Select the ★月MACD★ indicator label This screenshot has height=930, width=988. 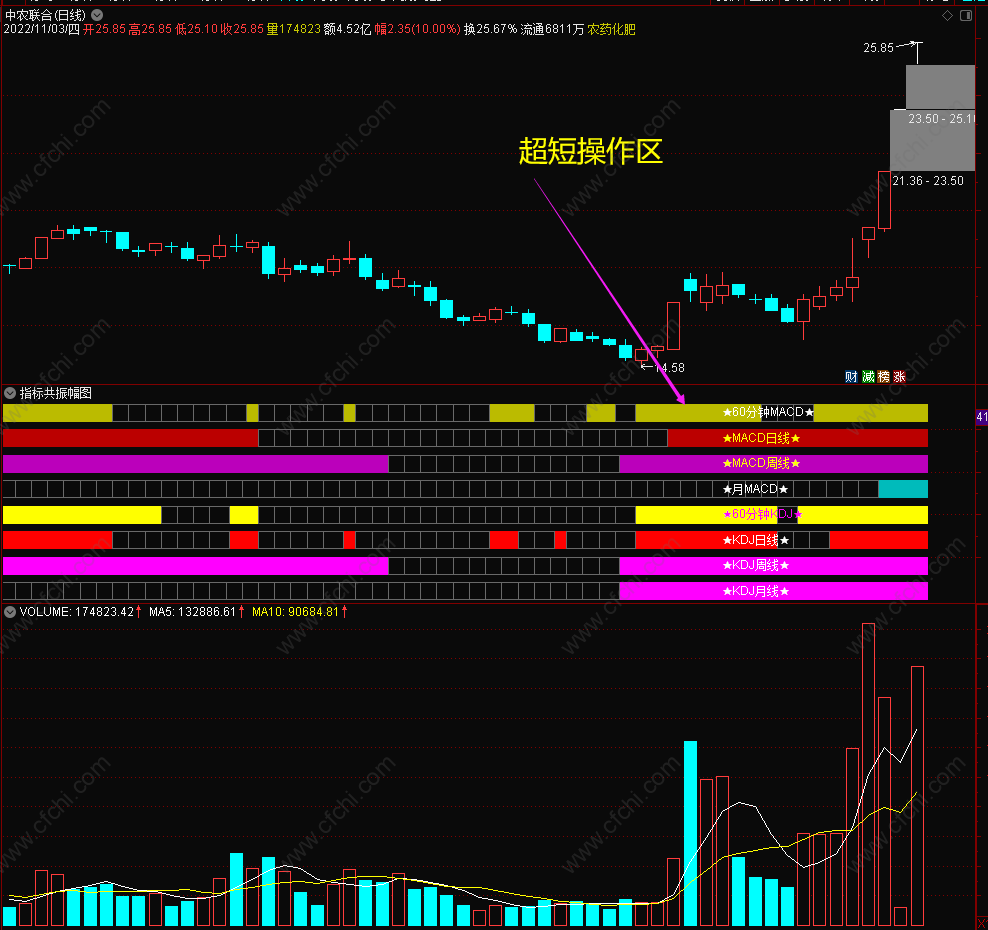point(755,489)
